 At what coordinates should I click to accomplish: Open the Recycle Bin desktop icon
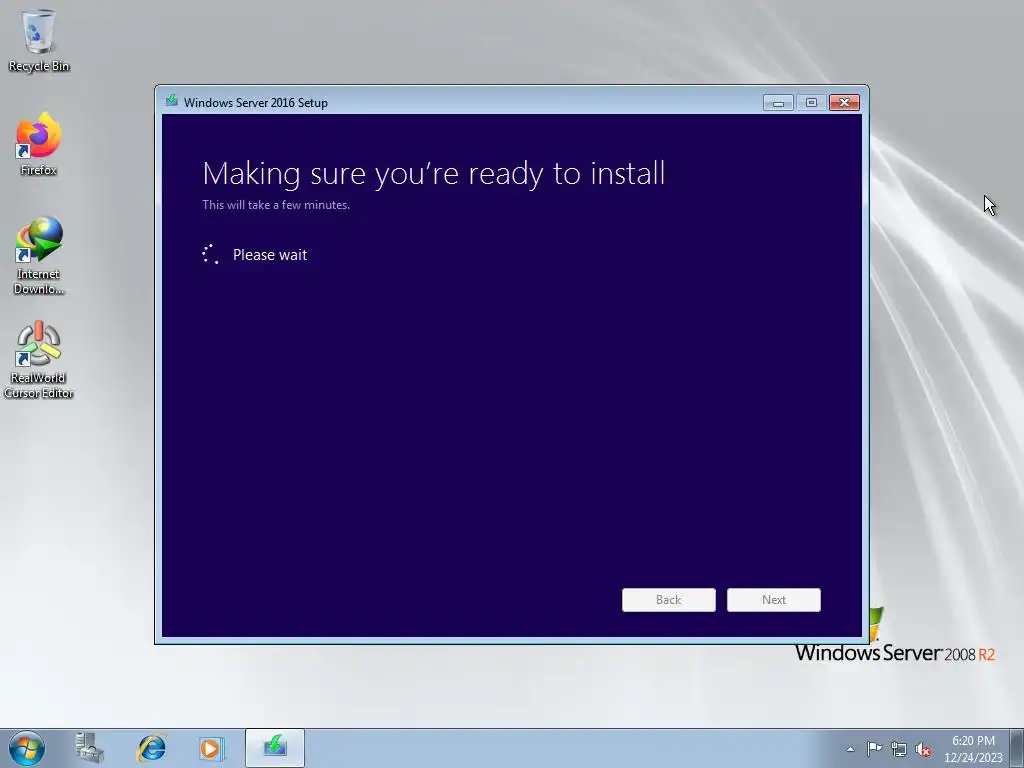point(39,40)
